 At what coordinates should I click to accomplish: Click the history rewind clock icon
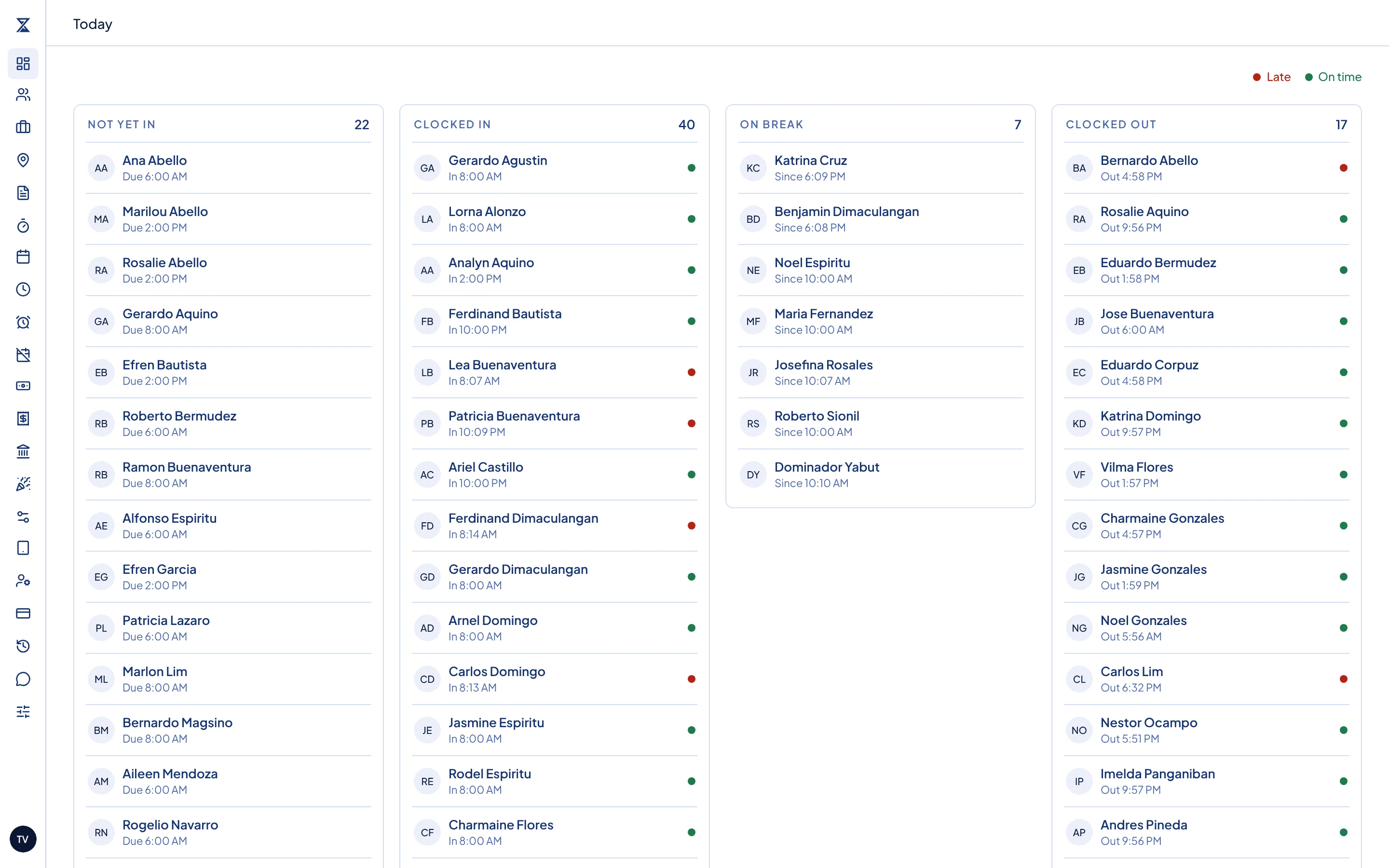(x=23, y=646)
